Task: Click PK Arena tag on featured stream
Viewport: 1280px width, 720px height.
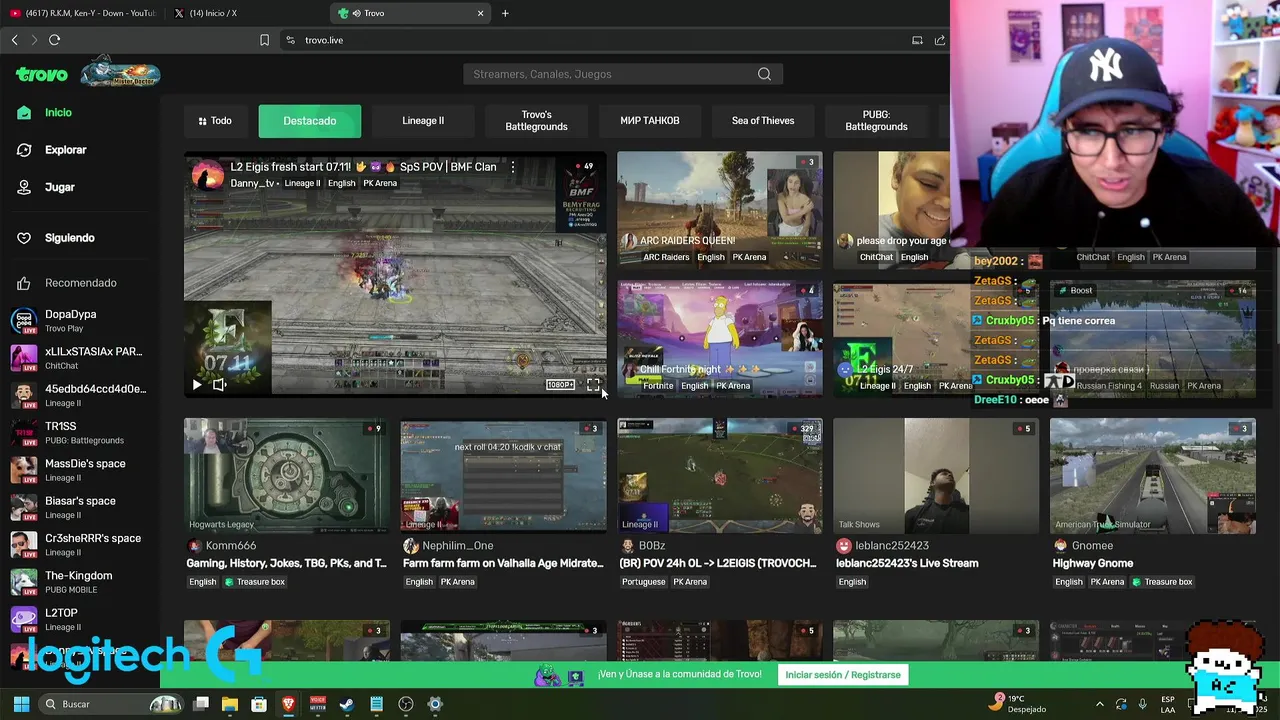Action: pyautogui.click(x=380, y=183)
